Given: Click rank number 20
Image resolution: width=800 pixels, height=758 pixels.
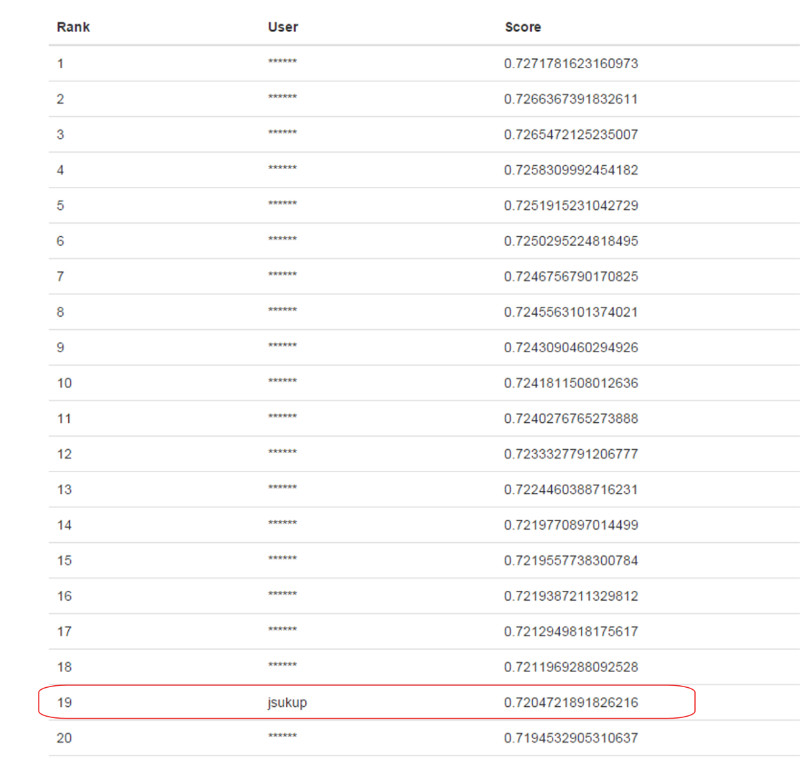Looking at the screenshot, I should point(64,738).
